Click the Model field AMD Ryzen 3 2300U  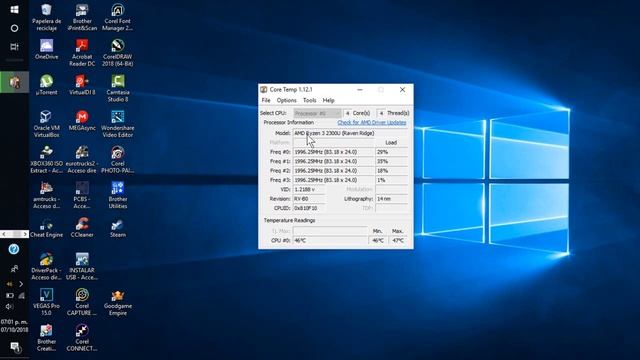(350, 133)
